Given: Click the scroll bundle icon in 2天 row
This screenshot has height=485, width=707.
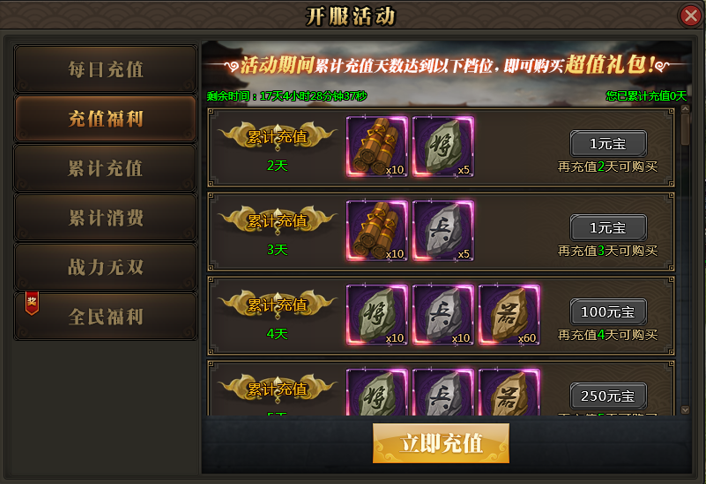Looking at the screenshot, I should pyautogui.click(x=377, y=146).
